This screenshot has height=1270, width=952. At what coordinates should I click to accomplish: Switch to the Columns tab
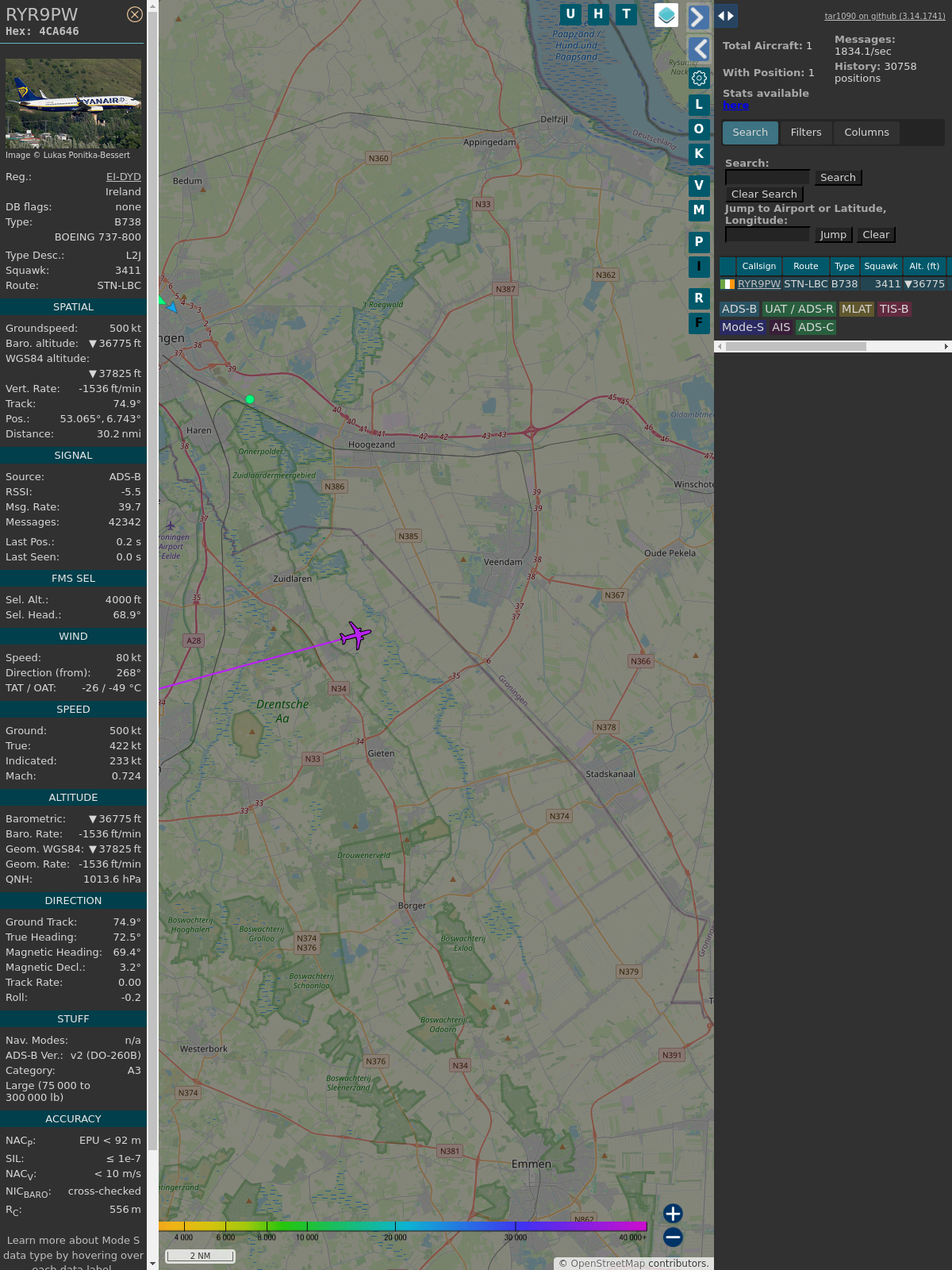866,133
